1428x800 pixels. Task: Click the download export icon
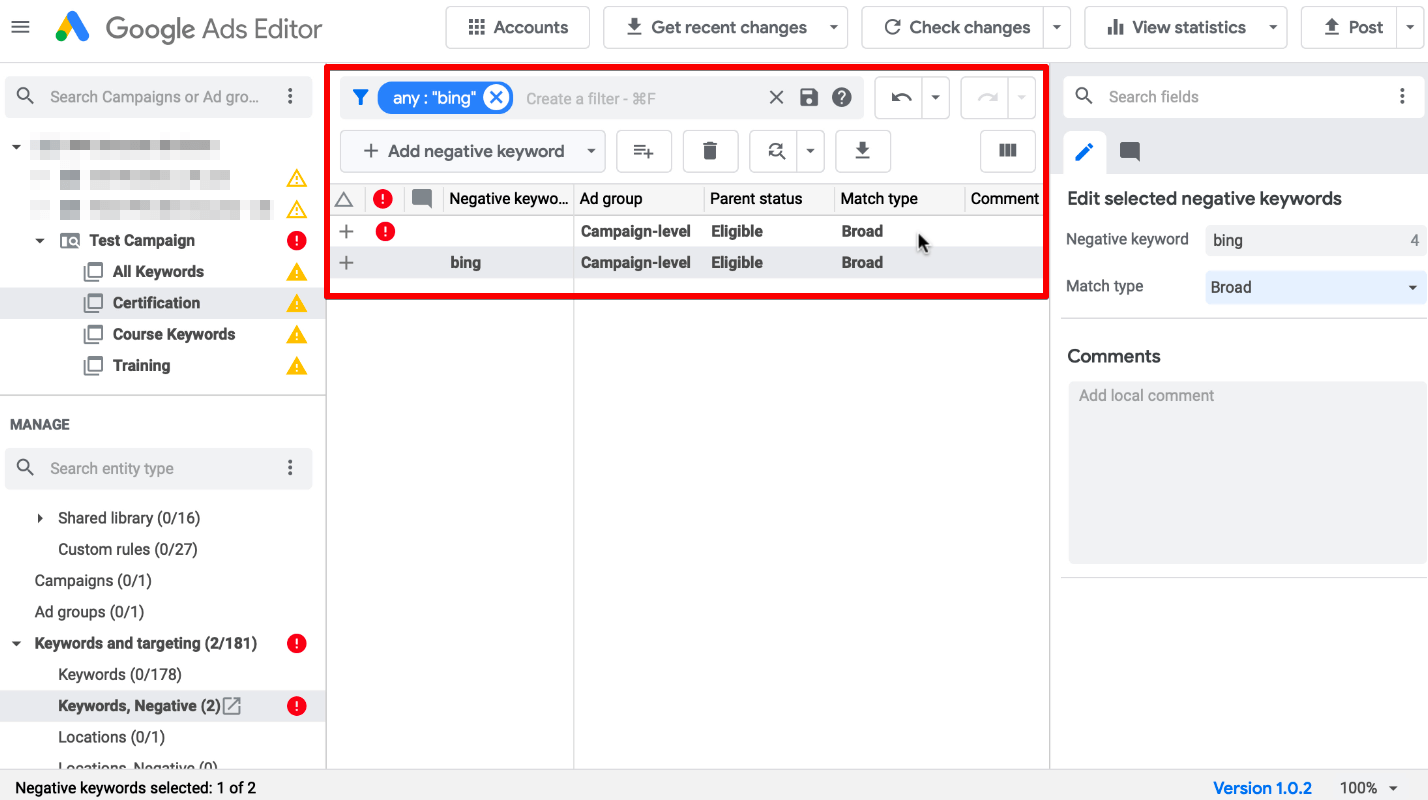point(862,151)
